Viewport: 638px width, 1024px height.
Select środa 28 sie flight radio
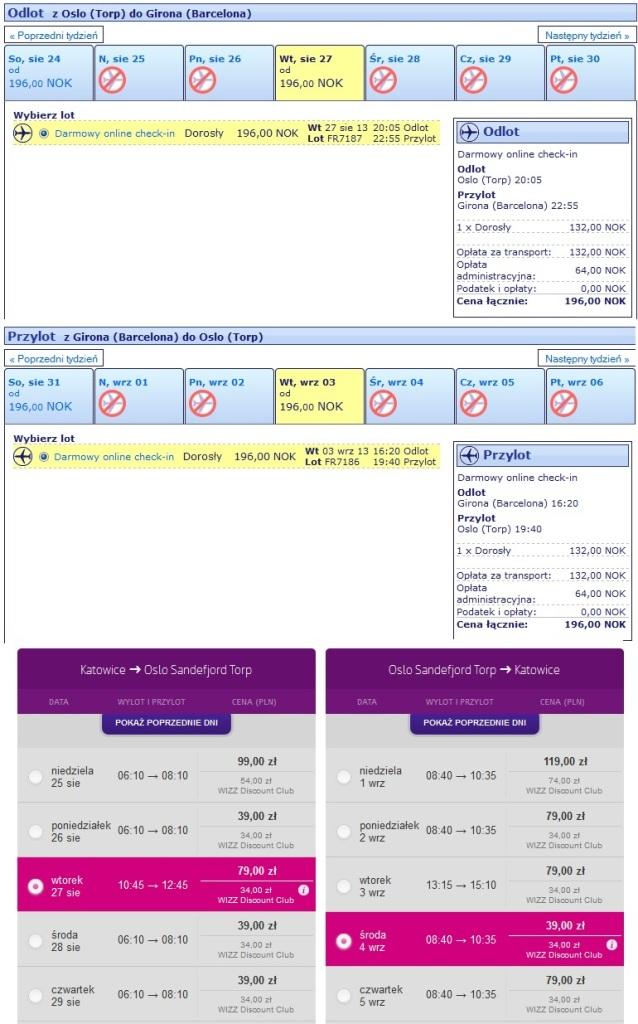pyautogui.click(x=35, y=941)
